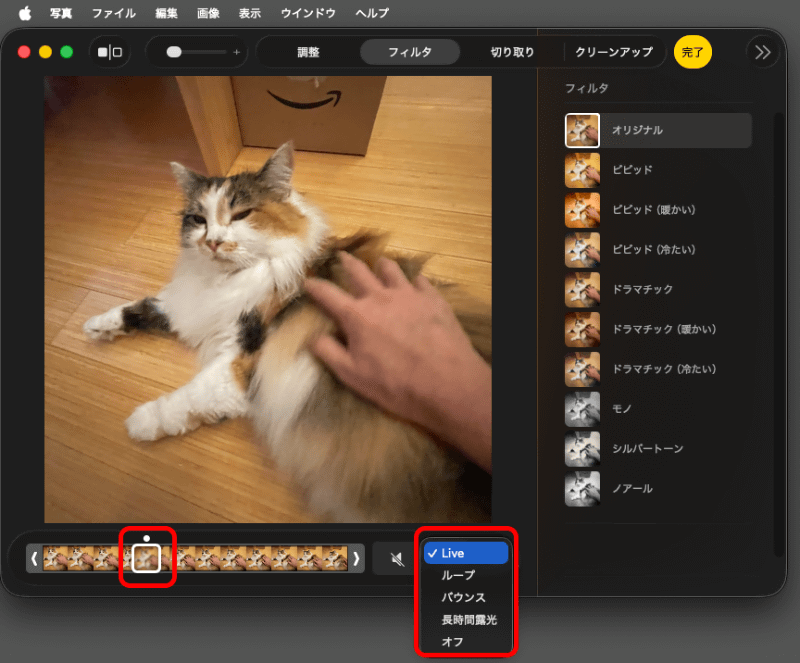
Task: Click the red close window button
Action: [x=23, y=52]
